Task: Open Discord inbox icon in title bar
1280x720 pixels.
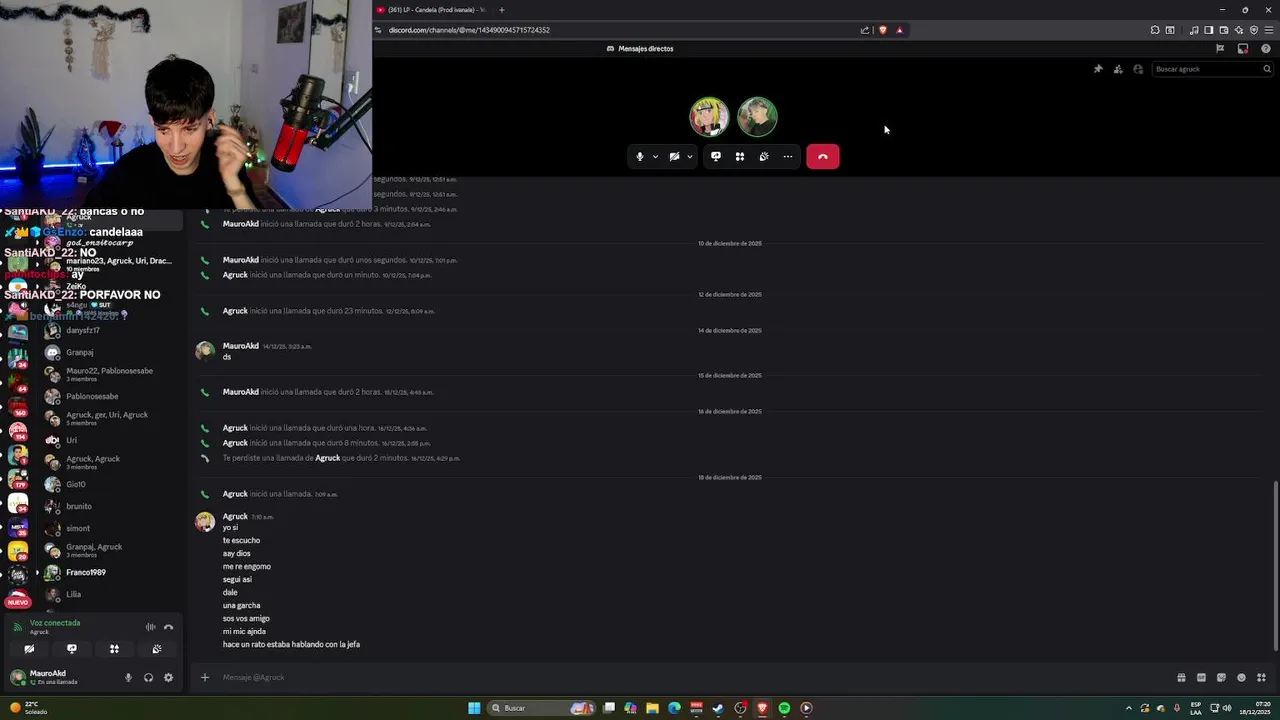Action: [x=1243, y=48]
